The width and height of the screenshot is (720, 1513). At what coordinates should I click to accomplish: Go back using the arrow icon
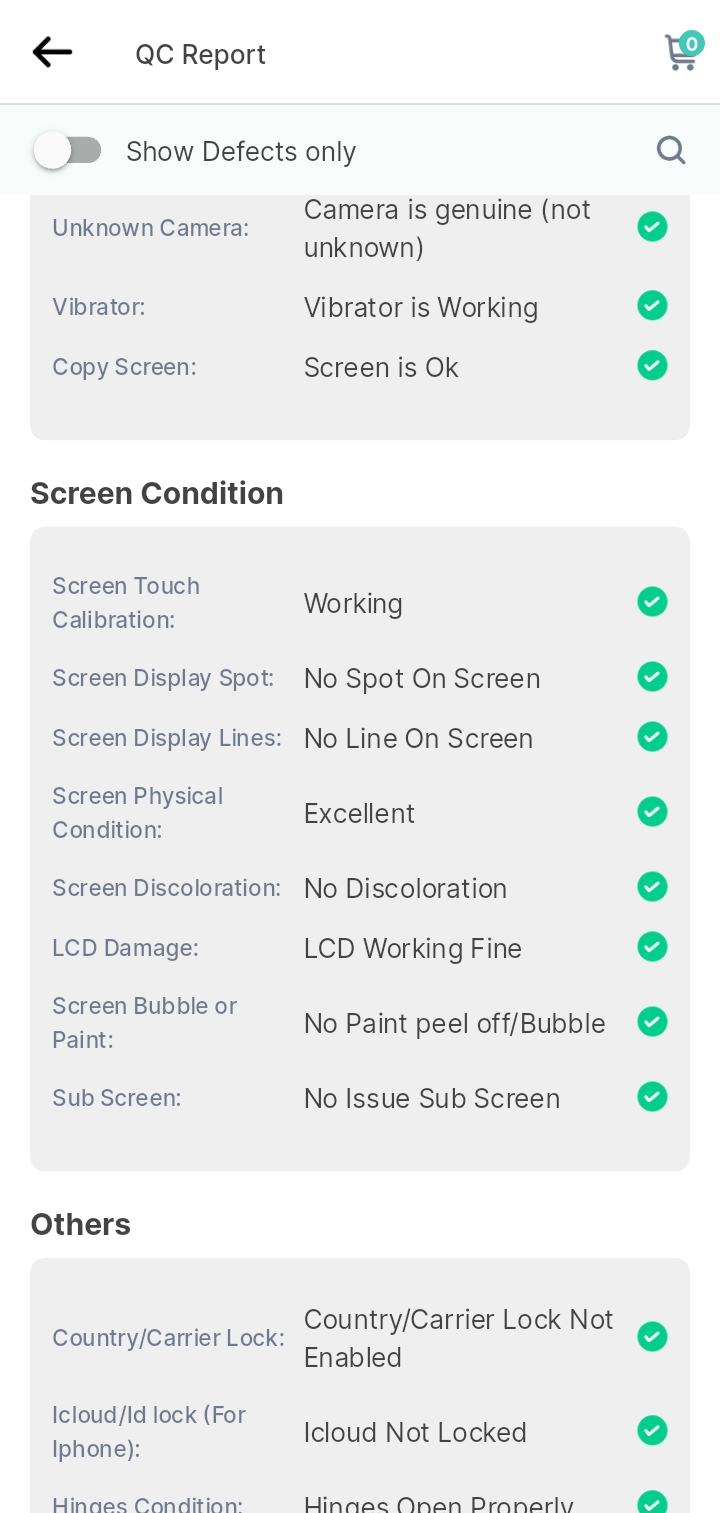pos(52,52)
